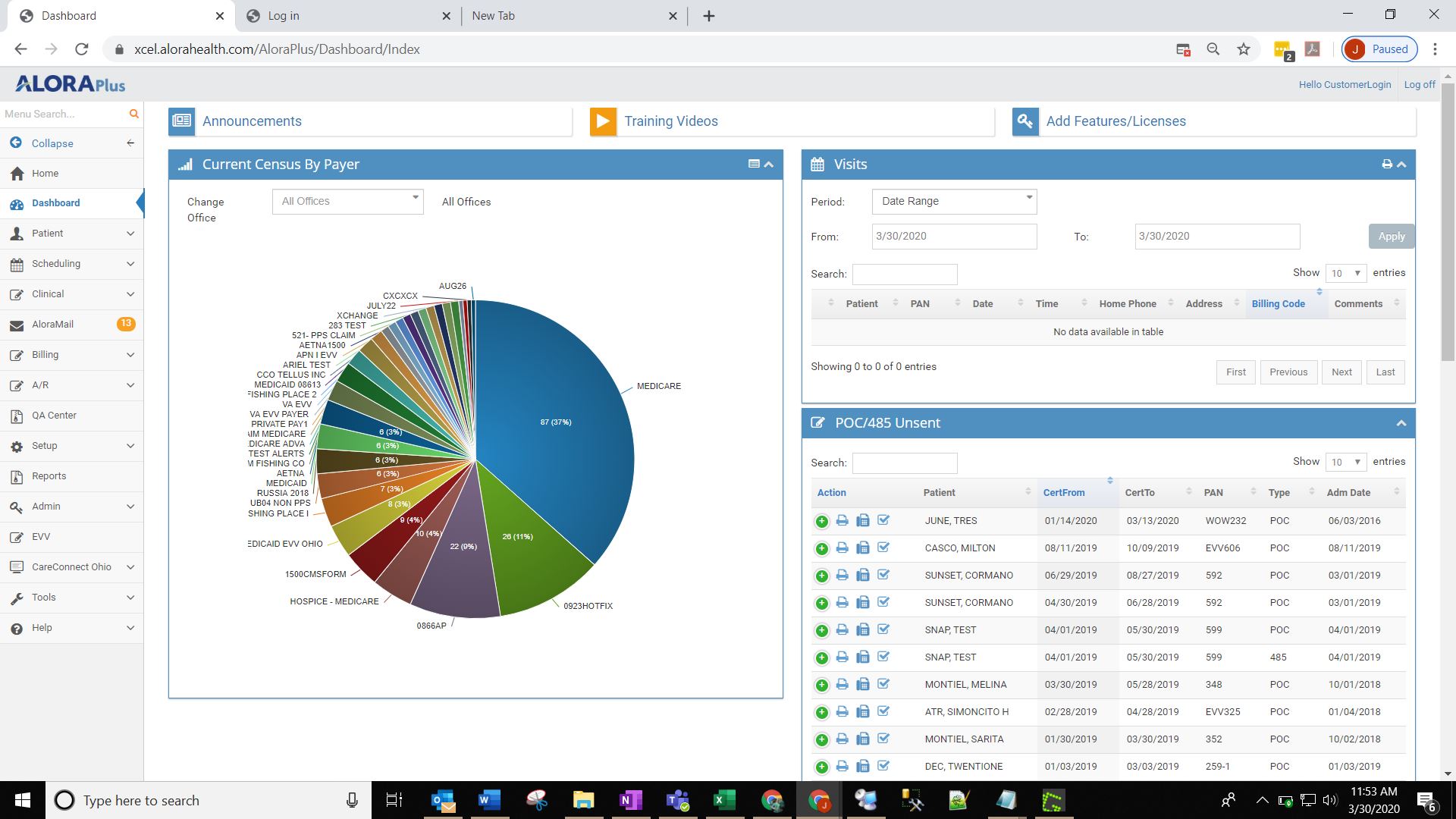Click the Log off link
The height and width of the screenshot is (819, 1456).
(1419, 84)
